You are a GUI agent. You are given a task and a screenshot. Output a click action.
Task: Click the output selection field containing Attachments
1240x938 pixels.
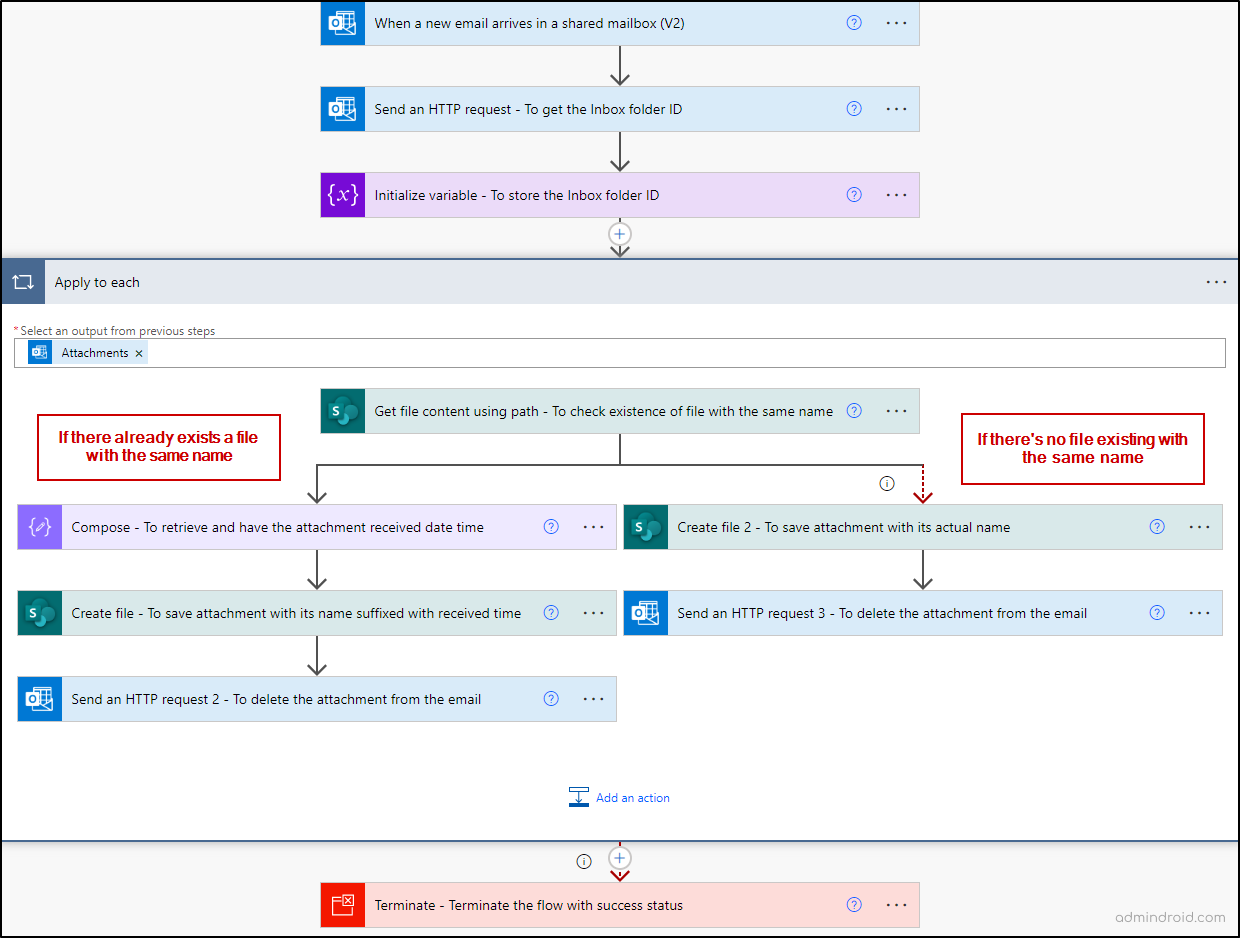(620, 353)
